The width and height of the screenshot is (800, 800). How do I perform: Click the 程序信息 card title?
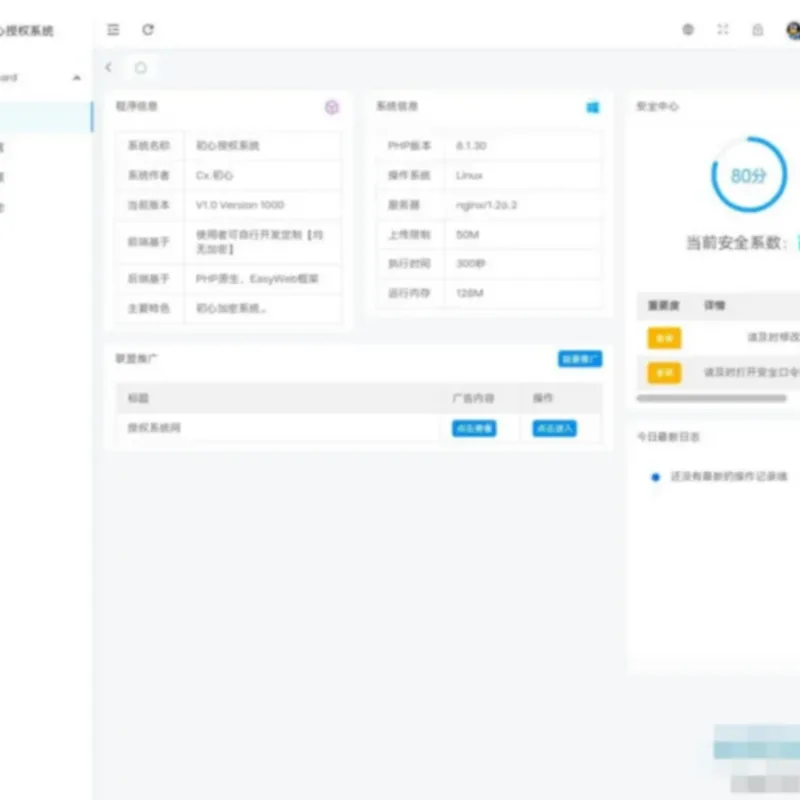click(136, 106)
